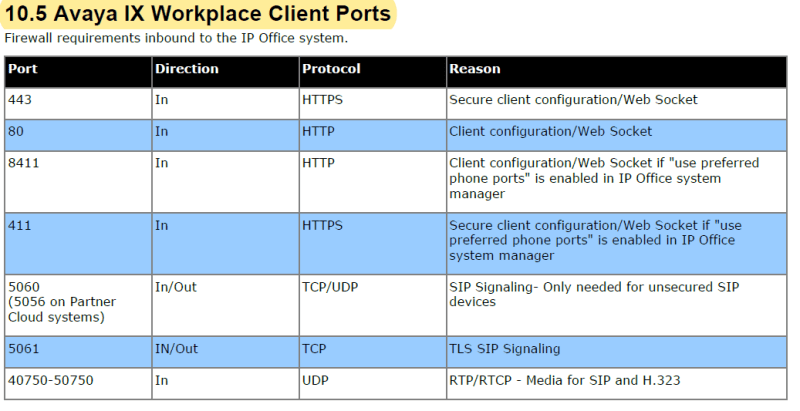Screen dimensions: 800x411
Task: Select the "In" direction cell in the 40750-50750 row
Action: click(225, 383)
